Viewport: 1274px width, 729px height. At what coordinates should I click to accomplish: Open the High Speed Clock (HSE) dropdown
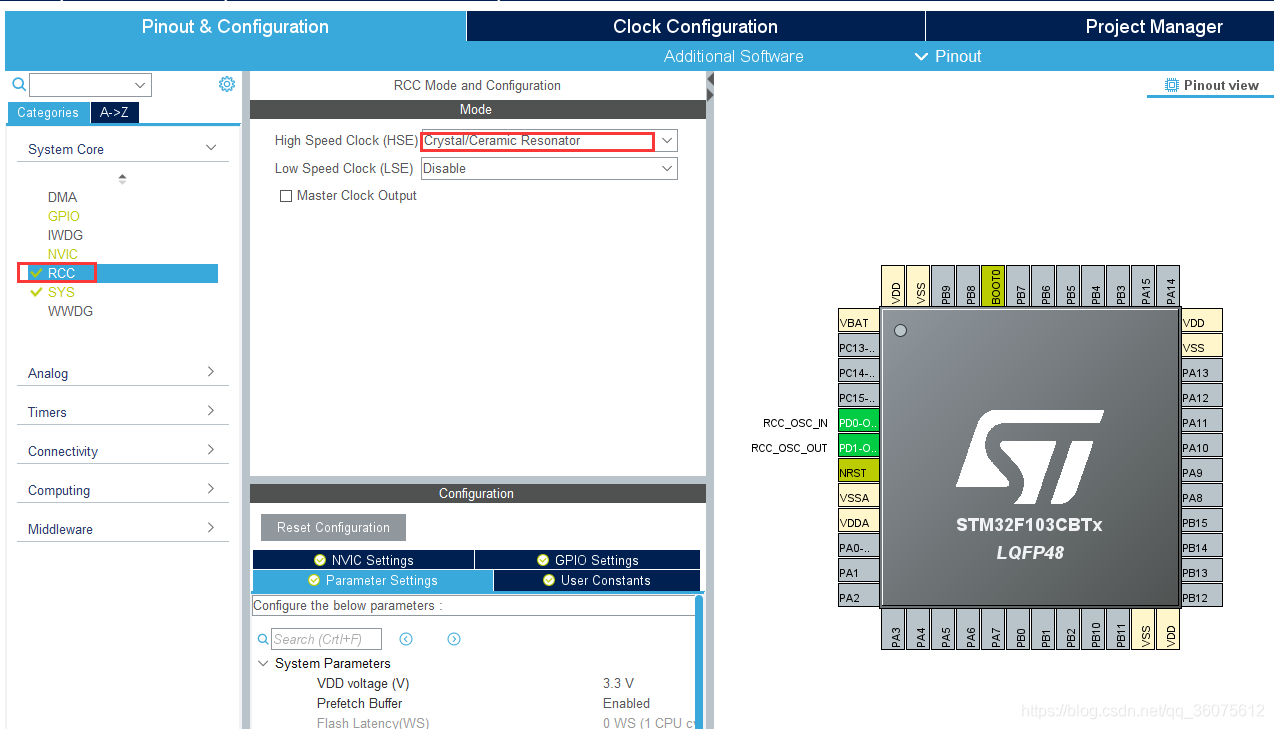pyautogui.click(x=666, y=140)
